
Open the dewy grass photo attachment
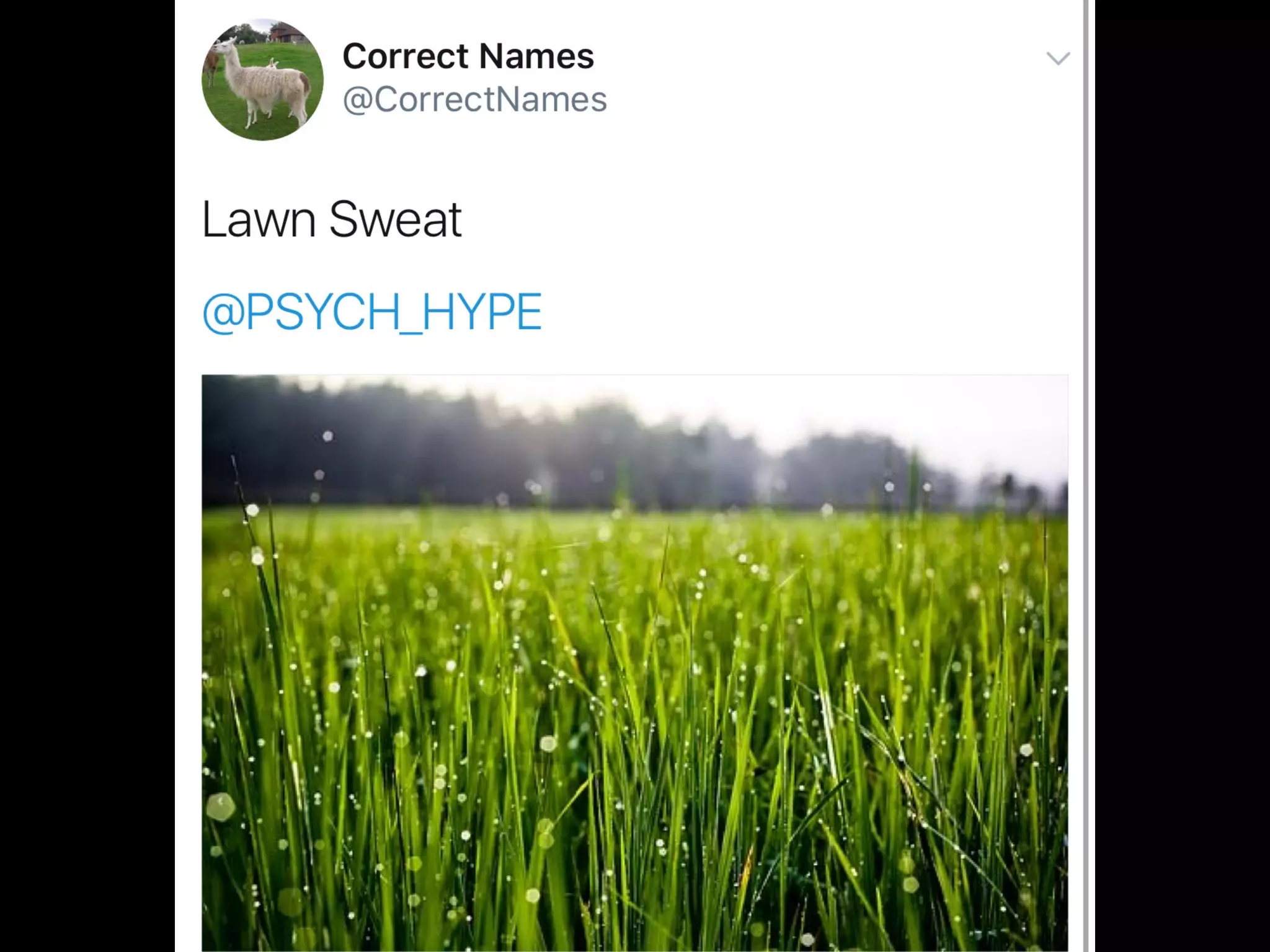click(634, 663)
